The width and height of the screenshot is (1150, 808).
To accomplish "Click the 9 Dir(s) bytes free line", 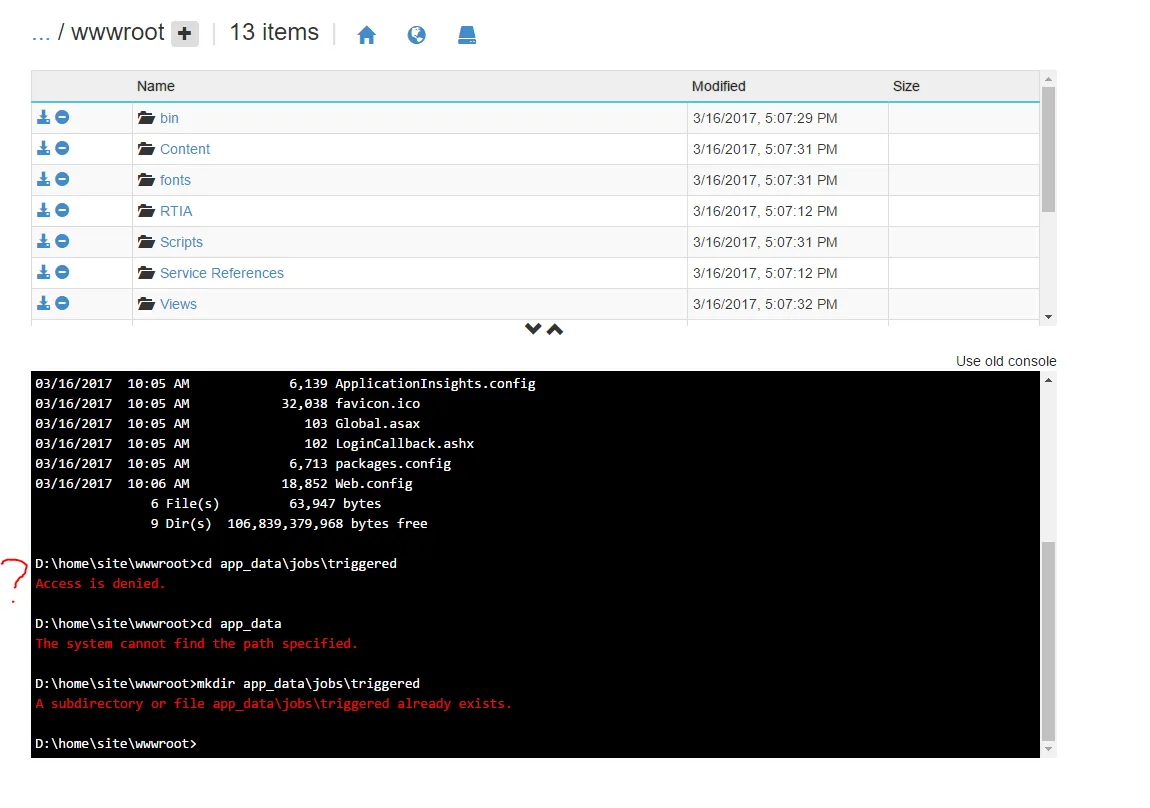I will 289,524.
